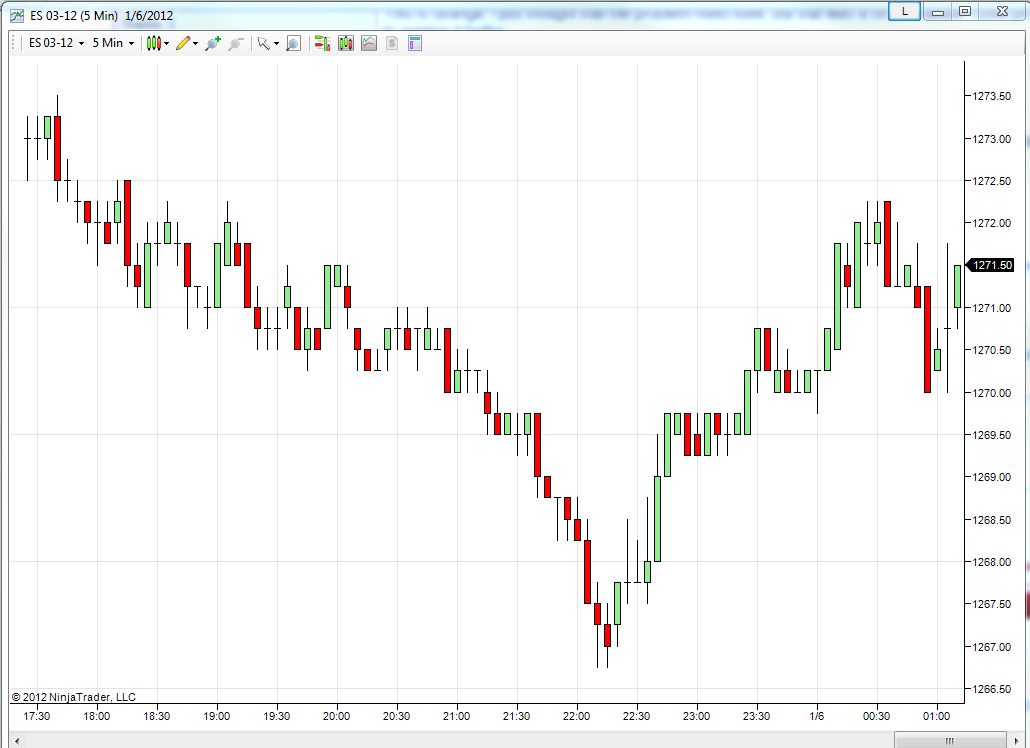This screenshot has width=1030, height=748.
Task: Click the candlestick chart style icon
Action: coord(153,43)
